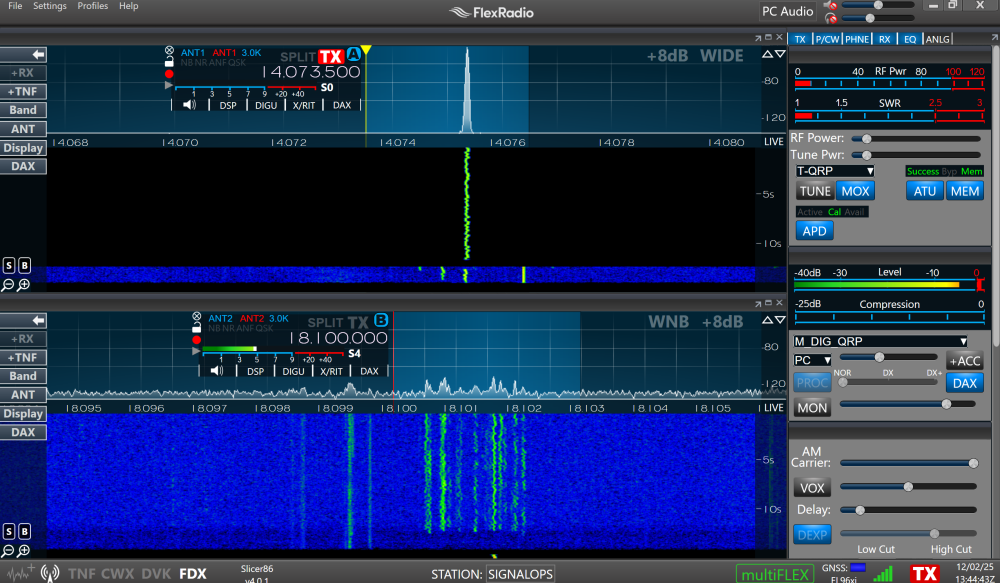Viewport: 1000px width, 583px height.
Task: Collapse lower panadapter side menu arrow
Action: [24, 320]
